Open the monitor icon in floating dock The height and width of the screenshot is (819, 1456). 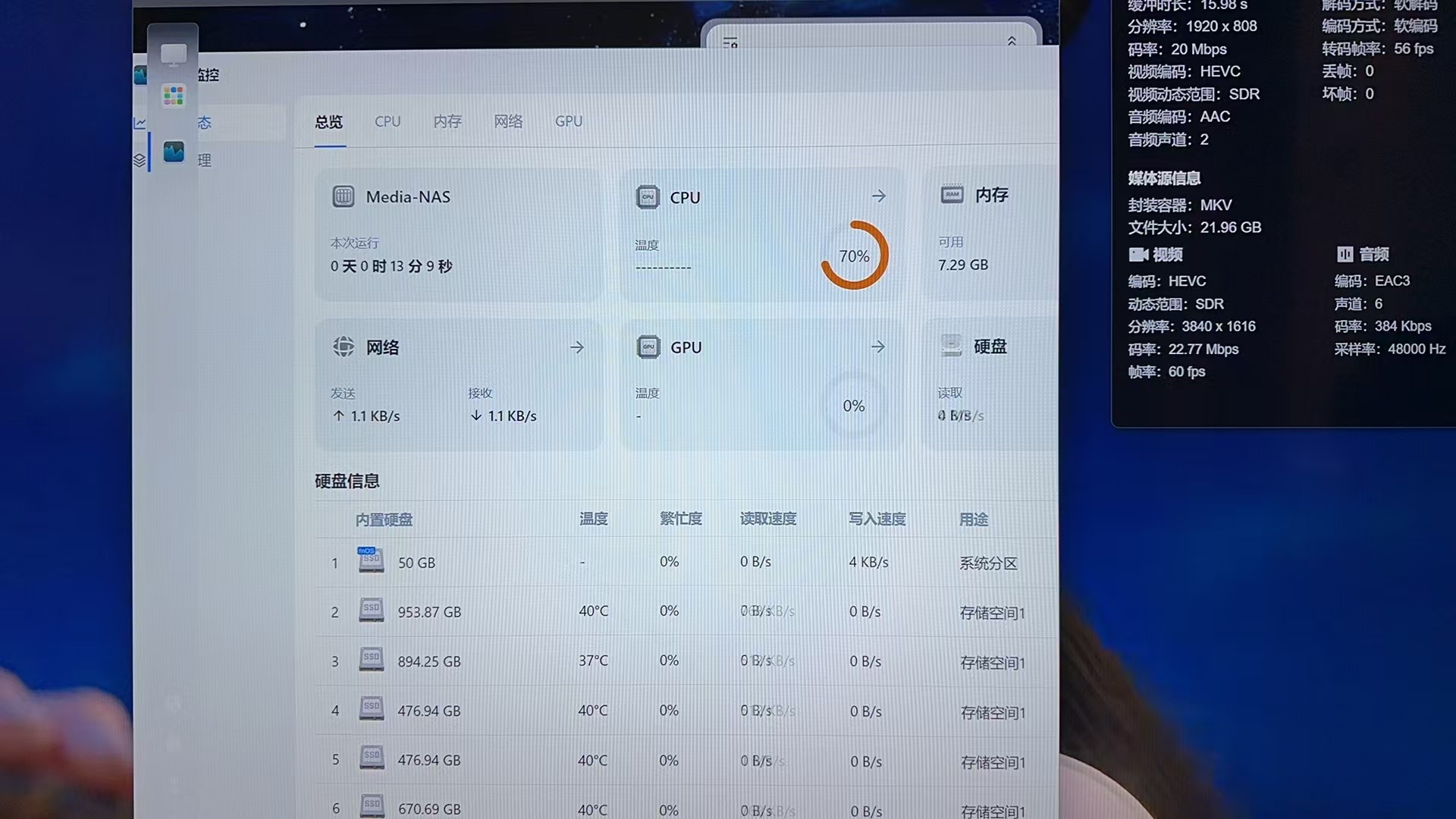tap(173, 54)
